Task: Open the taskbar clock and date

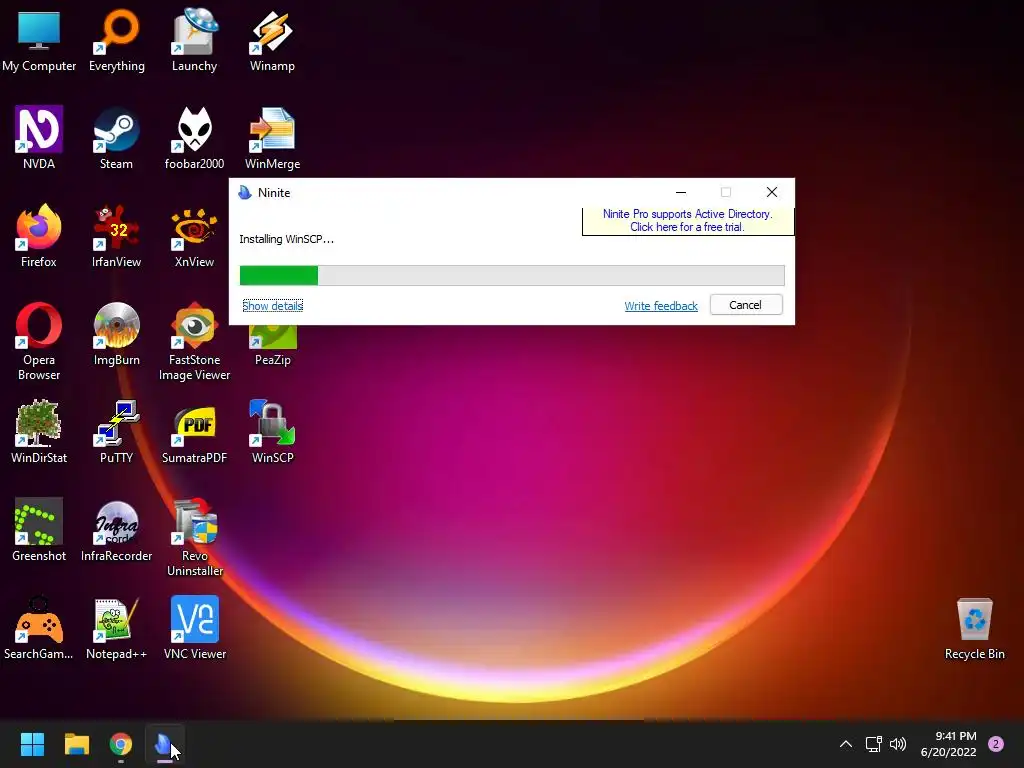Action: click(949, 744)
